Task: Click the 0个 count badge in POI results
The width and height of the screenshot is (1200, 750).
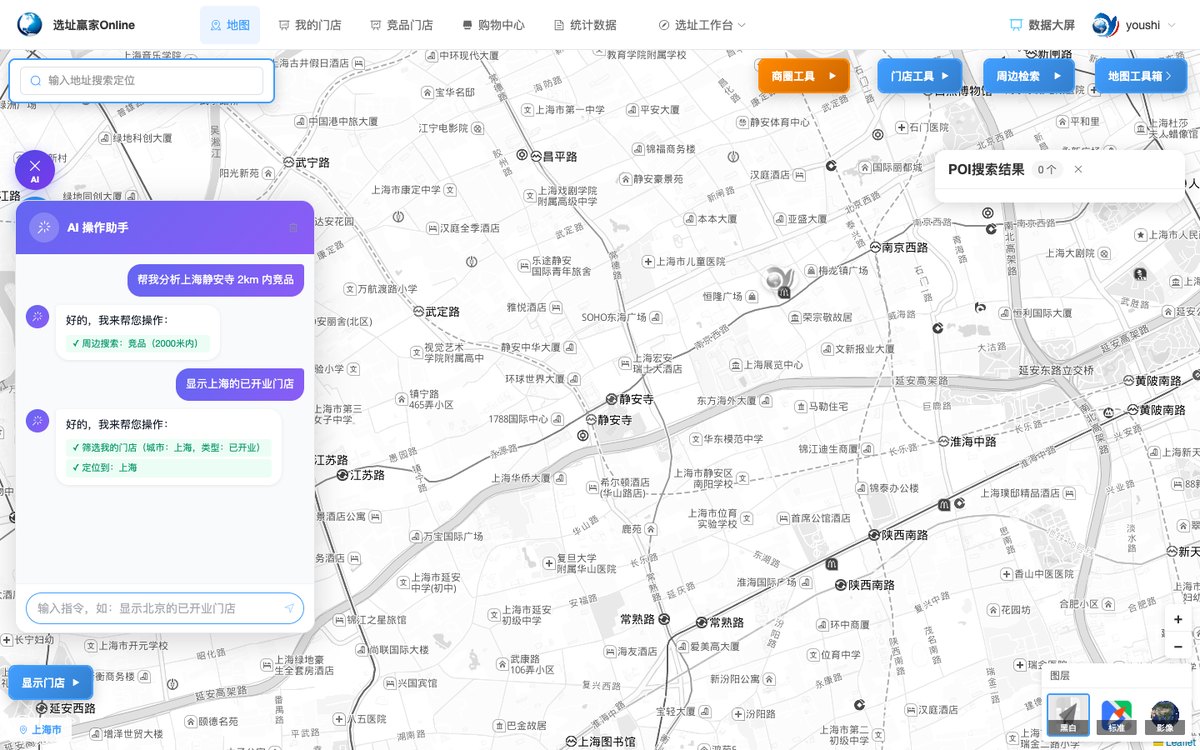Action: click(x=1047, y=169)
